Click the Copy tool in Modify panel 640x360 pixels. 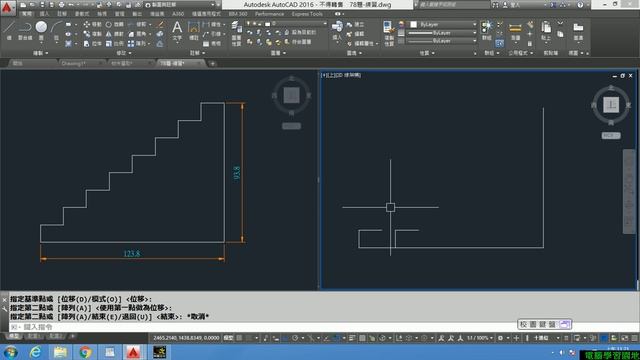93,34
